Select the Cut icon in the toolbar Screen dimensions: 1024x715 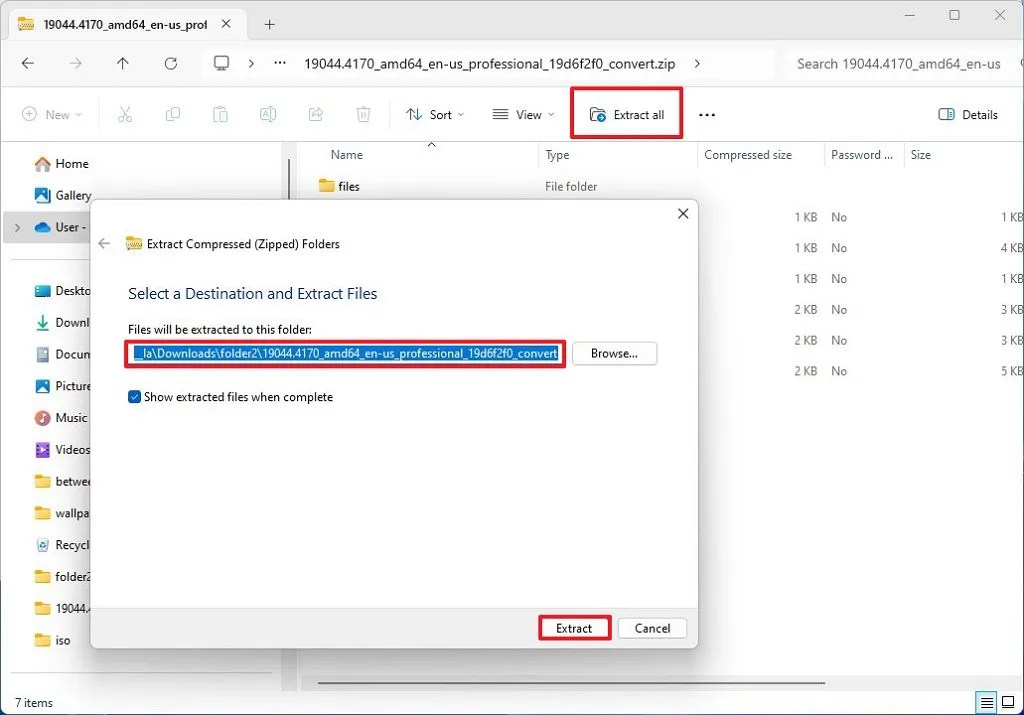(x=125, y=114)
